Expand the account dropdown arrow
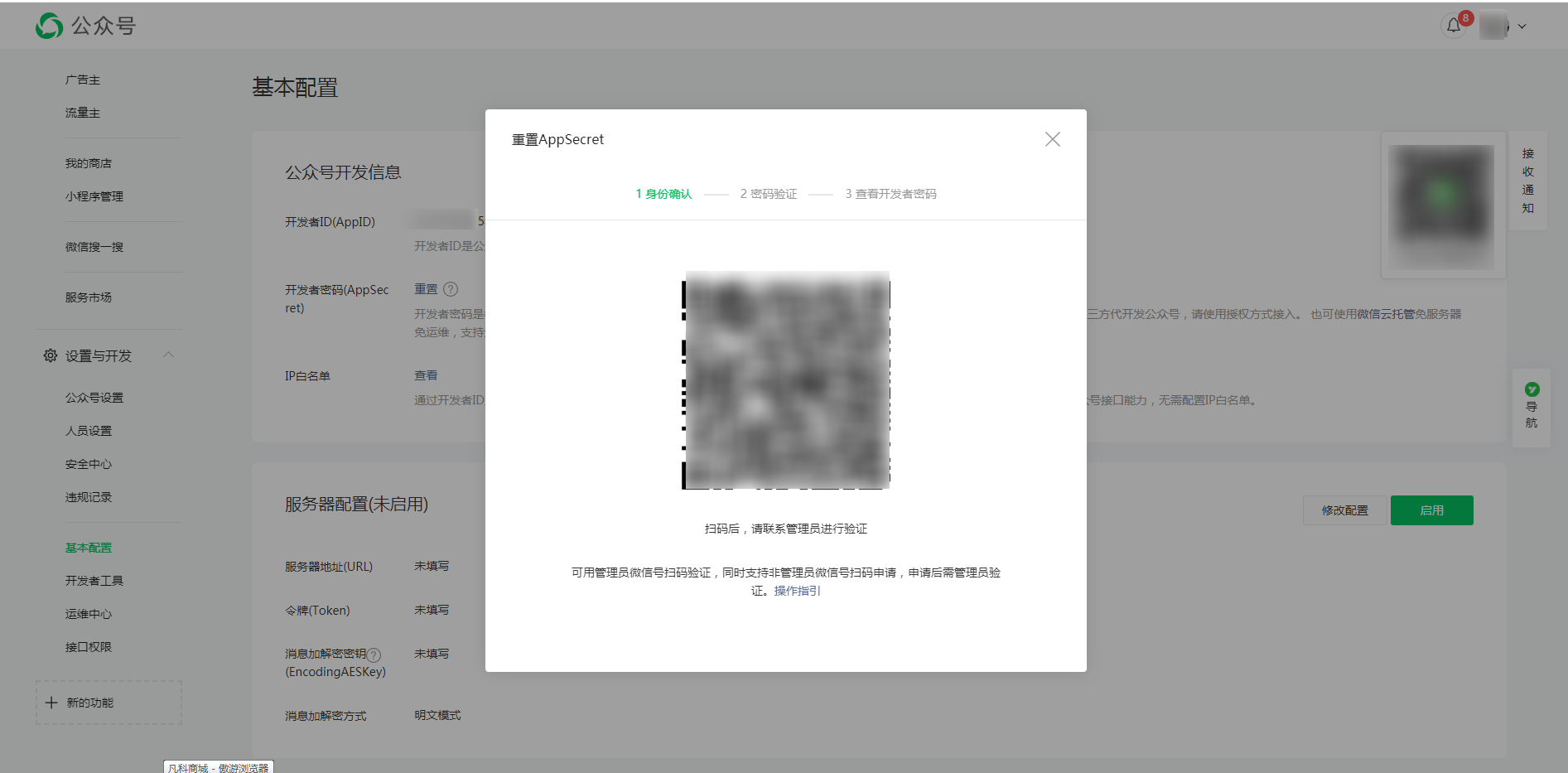The width and height of the screenshot is (1568, 773). tap(1522, 27)
